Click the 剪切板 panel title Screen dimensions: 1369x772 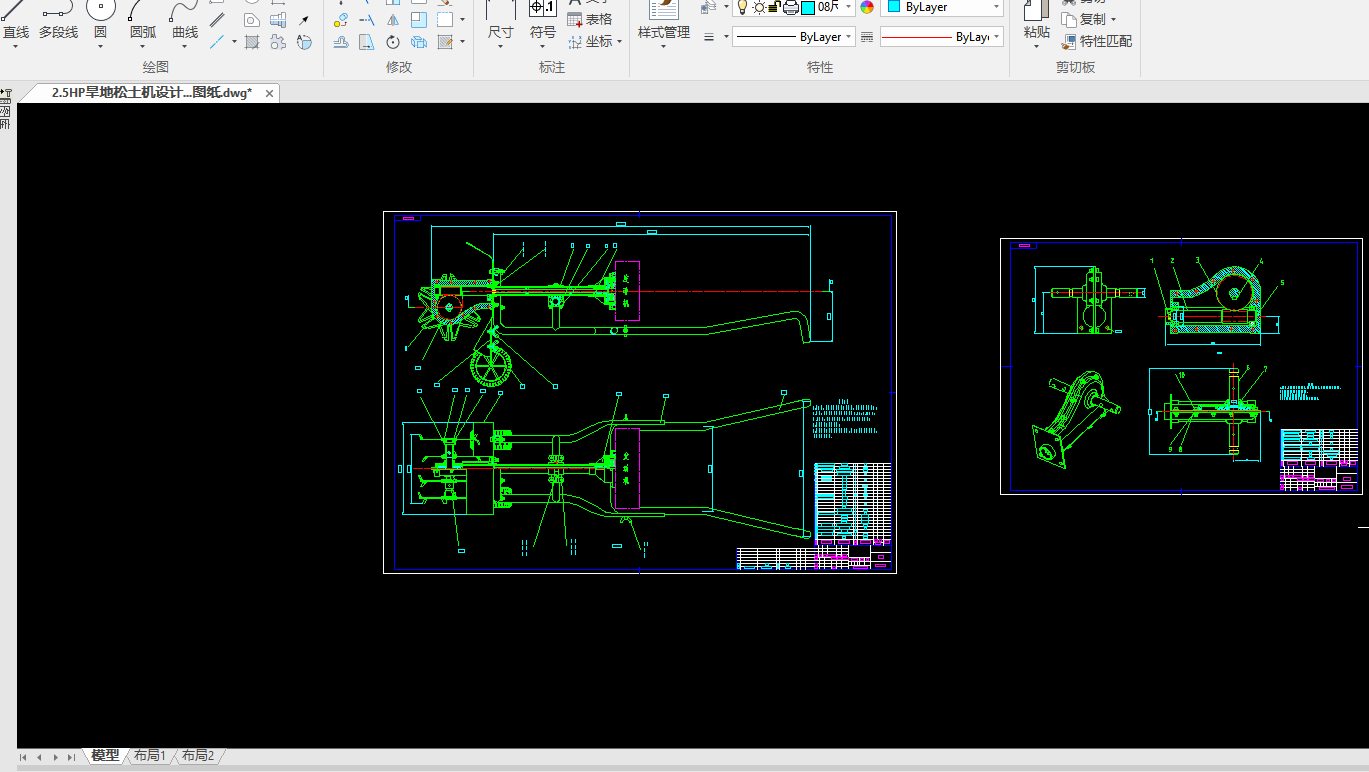[x=1075, y=67]
